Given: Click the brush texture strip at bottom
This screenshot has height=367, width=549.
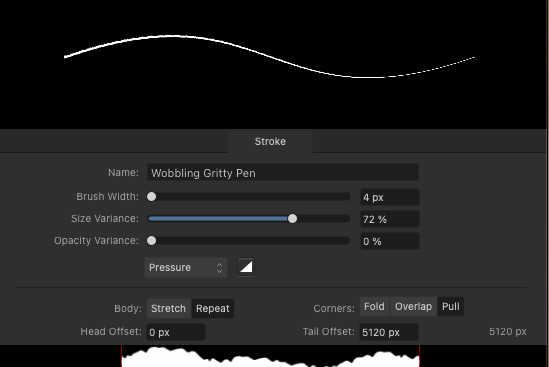Looking at the screenshot, I should click(270, 356).
